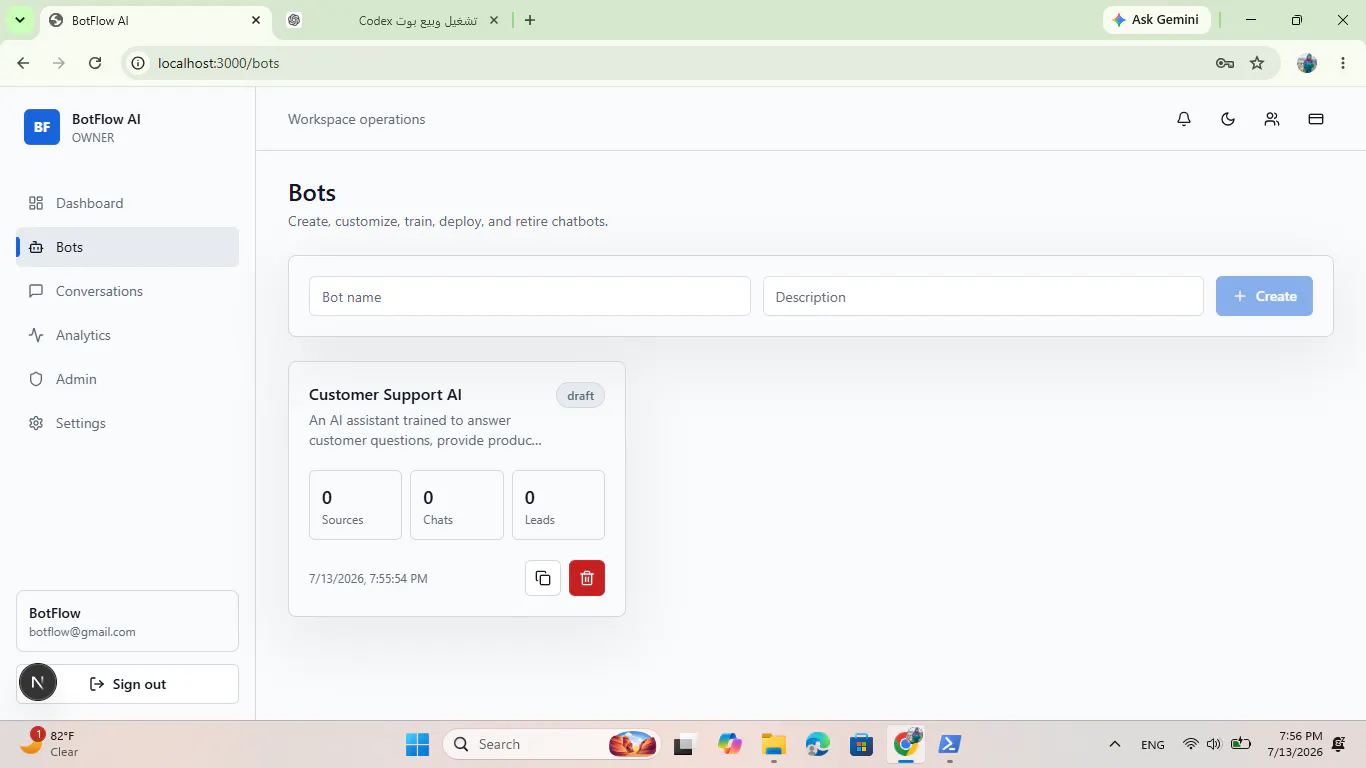Open Admin in the sidebar
Screen dimensions: 1366x768
point(127,379)
